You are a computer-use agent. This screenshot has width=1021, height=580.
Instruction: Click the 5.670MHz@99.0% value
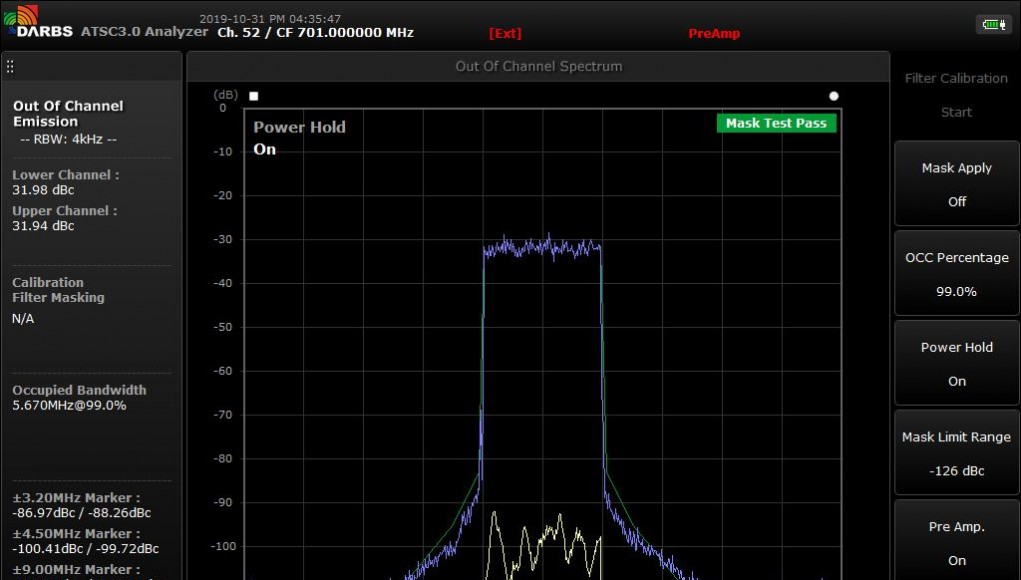pyautogui.click(x=69, y=406)
